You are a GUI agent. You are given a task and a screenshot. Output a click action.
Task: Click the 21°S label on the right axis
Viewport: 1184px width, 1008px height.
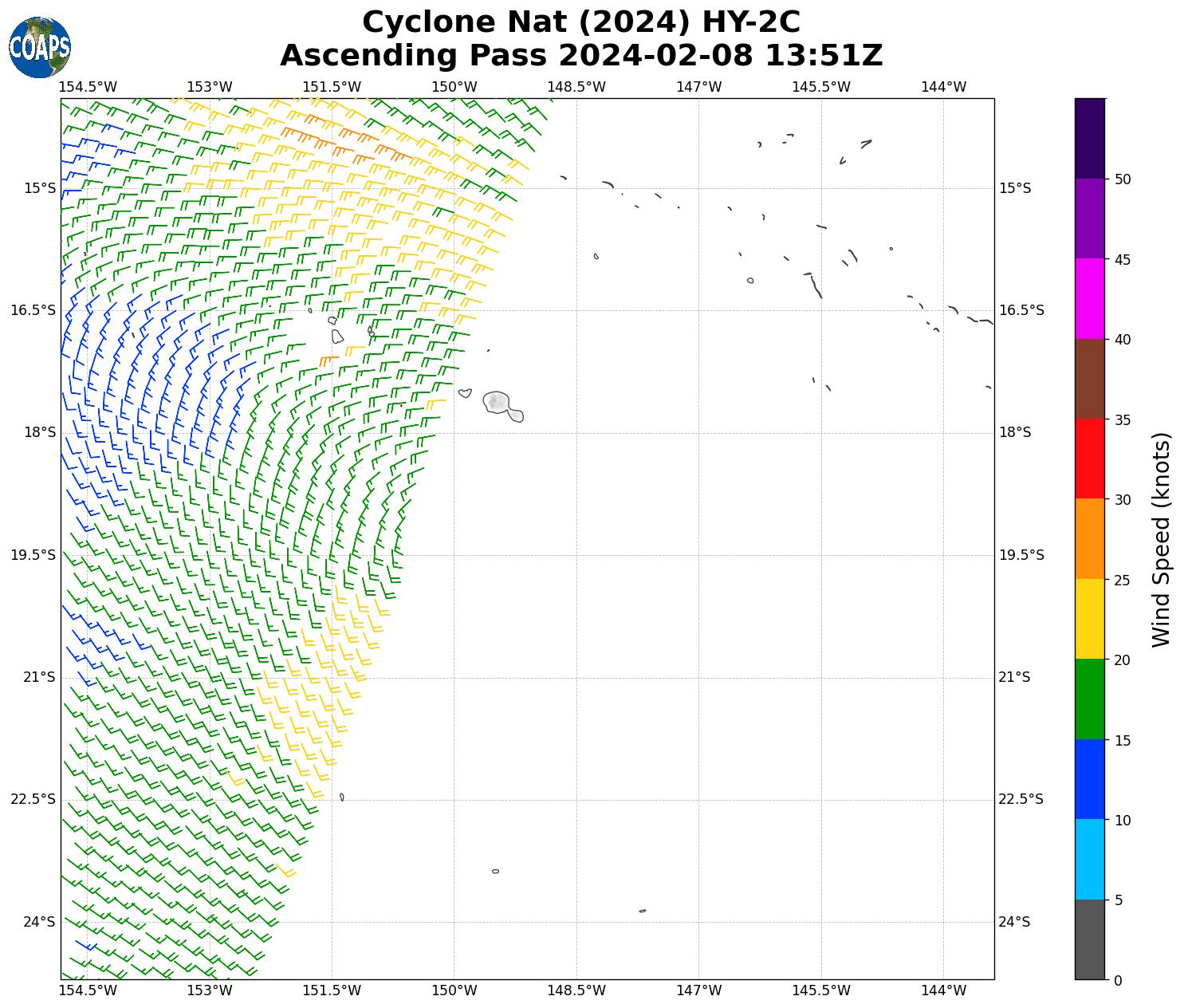[1014, 677]
